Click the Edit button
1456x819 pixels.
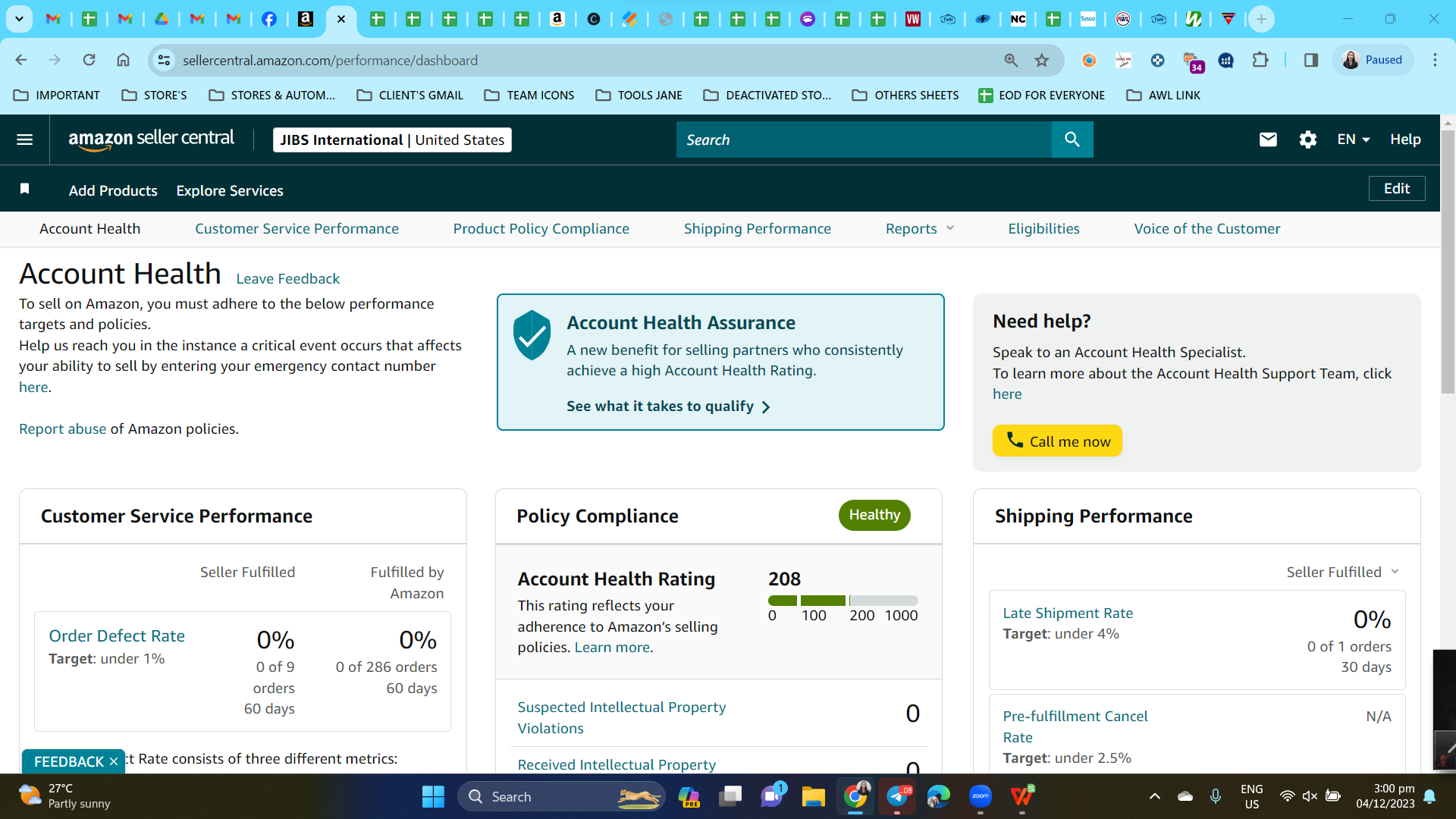[1397, 189]
